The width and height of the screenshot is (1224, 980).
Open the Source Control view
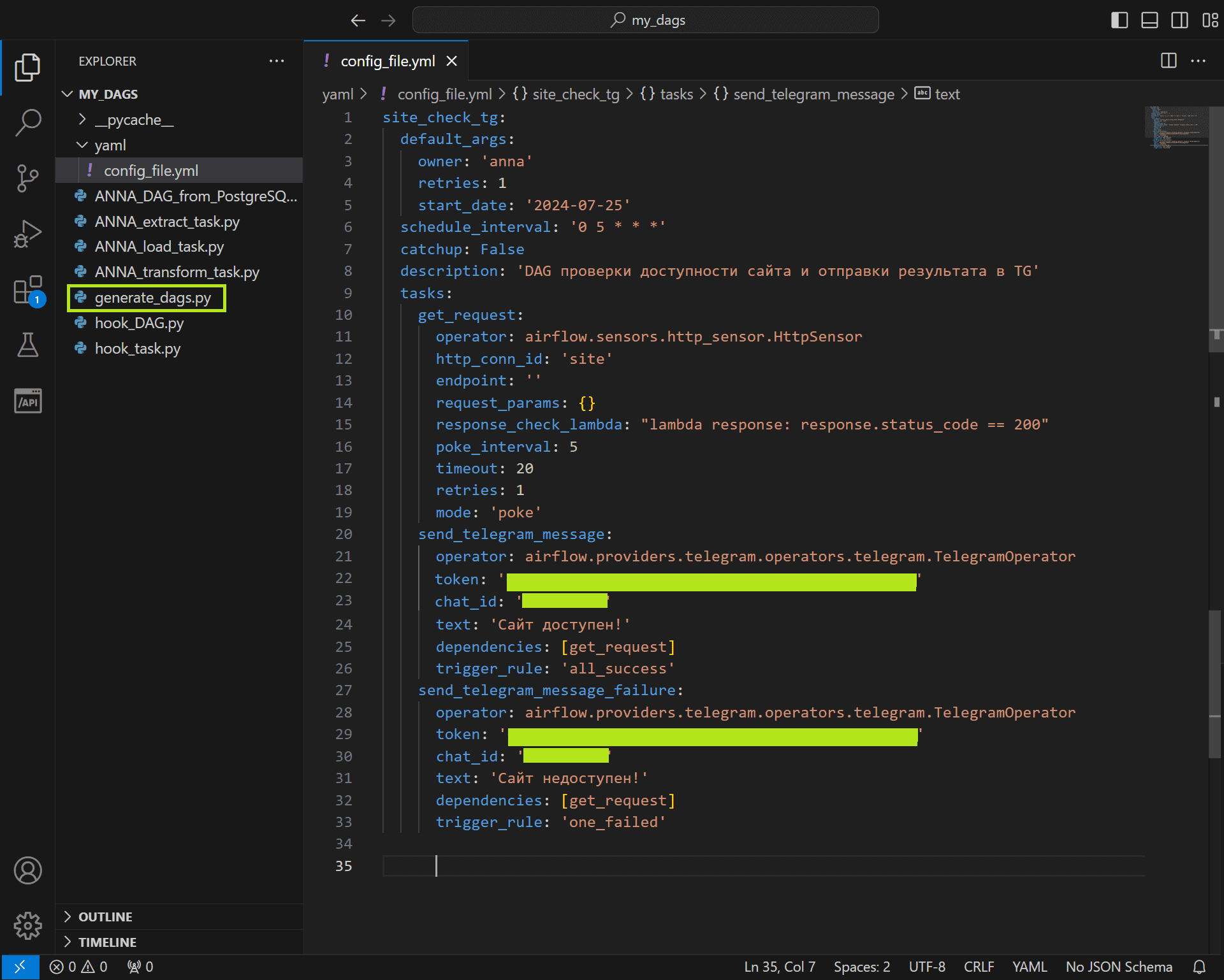coord(27,178)
